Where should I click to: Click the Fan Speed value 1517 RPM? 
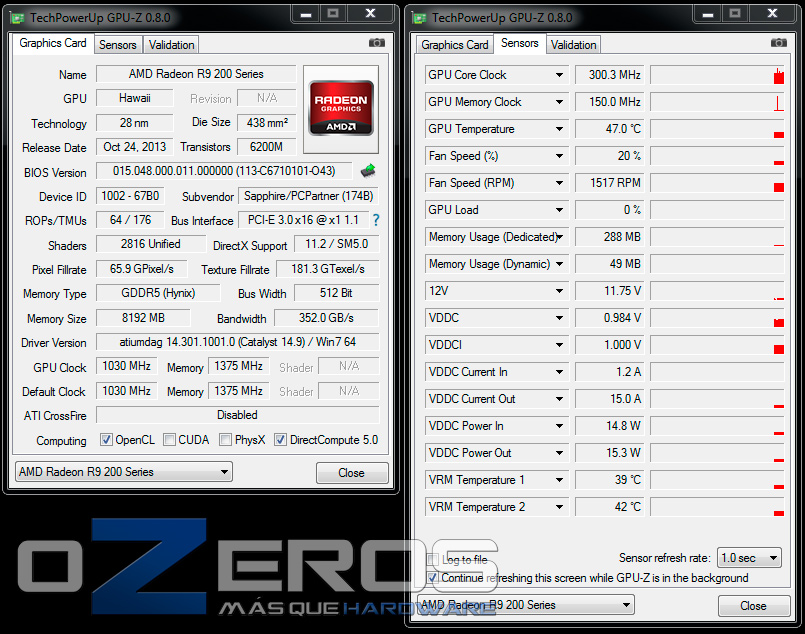pos(610,183)
